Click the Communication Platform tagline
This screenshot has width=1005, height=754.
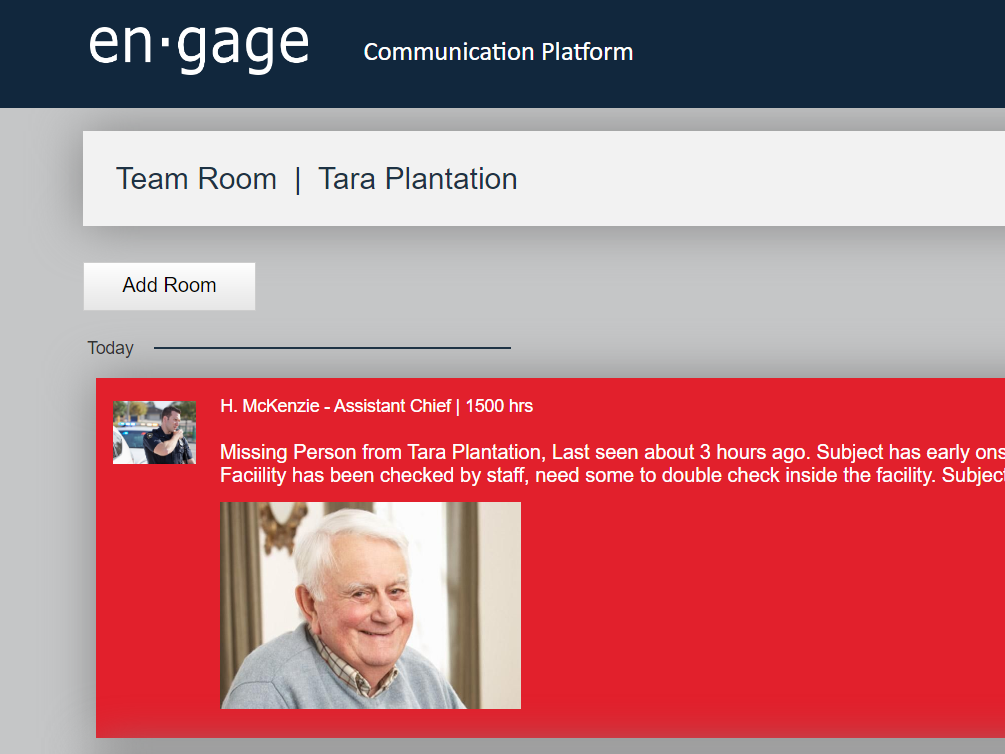[x=498, y=52]
